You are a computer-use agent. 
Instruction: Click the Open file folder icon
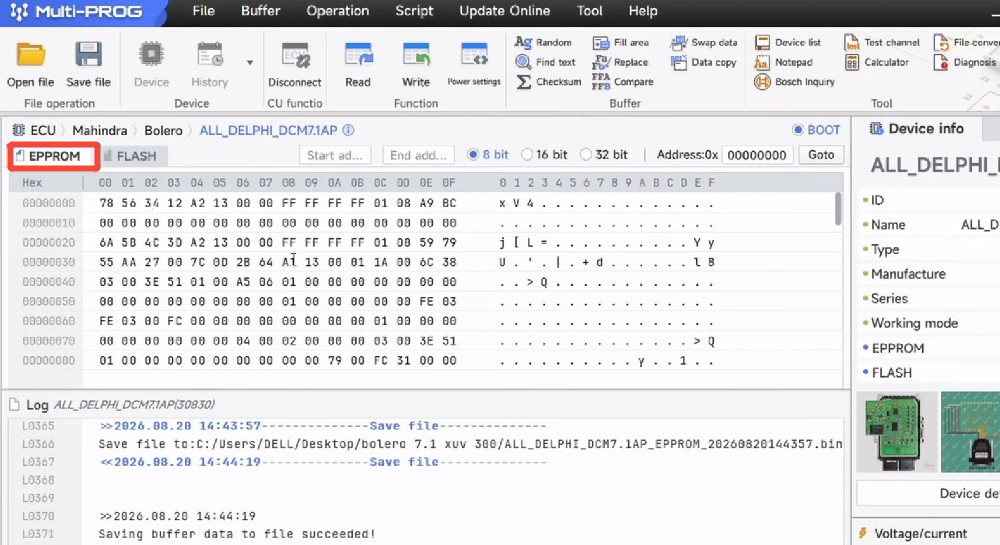(x=30, y=55)
